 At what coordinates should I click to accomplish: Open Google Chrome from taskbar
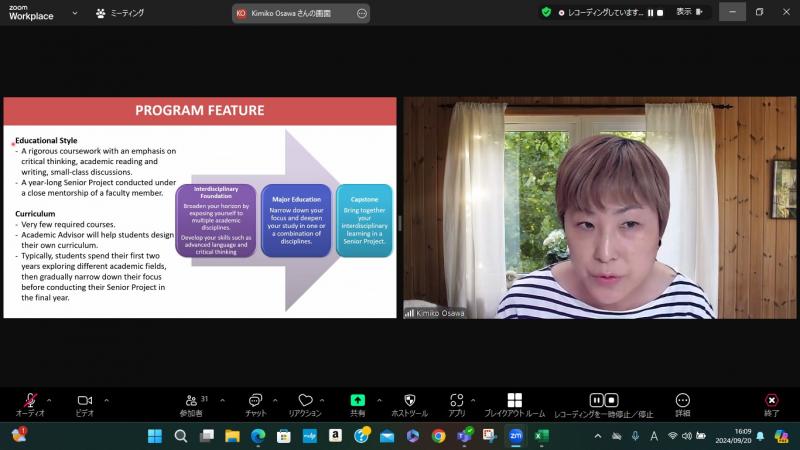[x=438, y=436]
